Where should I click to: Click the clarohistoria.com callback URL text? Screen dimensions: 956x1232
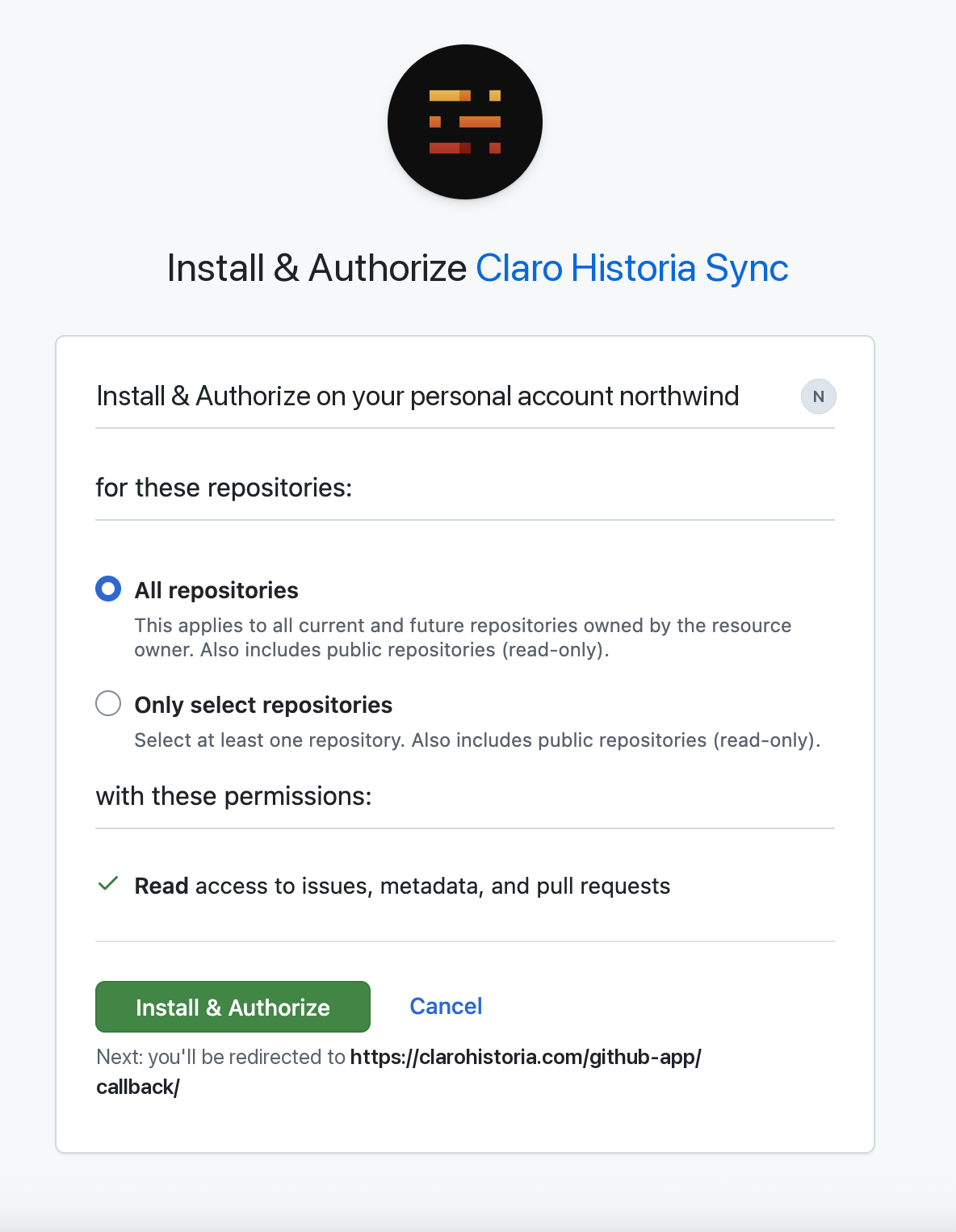coord(399,1071)
